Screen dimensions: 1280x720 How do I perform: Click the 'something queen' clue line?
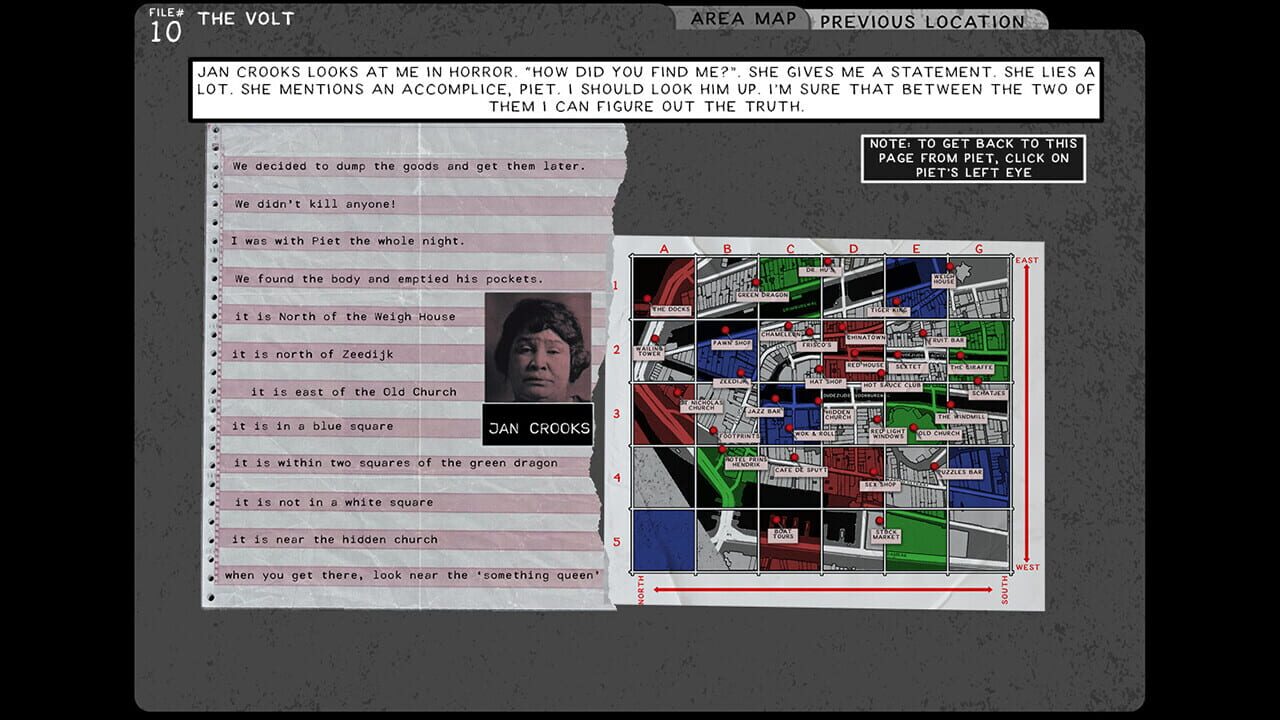coord(412,575)
